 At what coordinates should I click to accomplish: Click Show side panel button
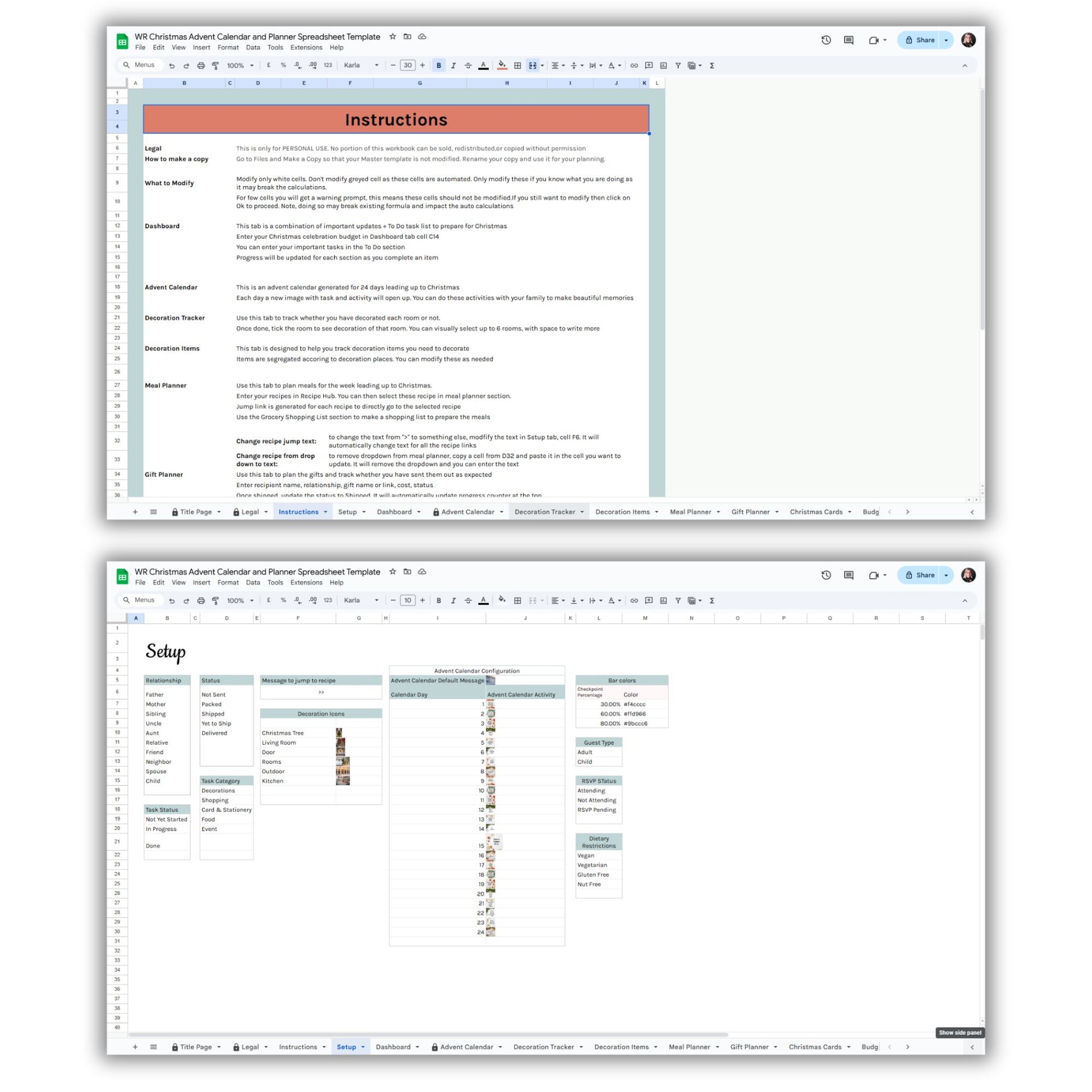tap(959, 1033)
